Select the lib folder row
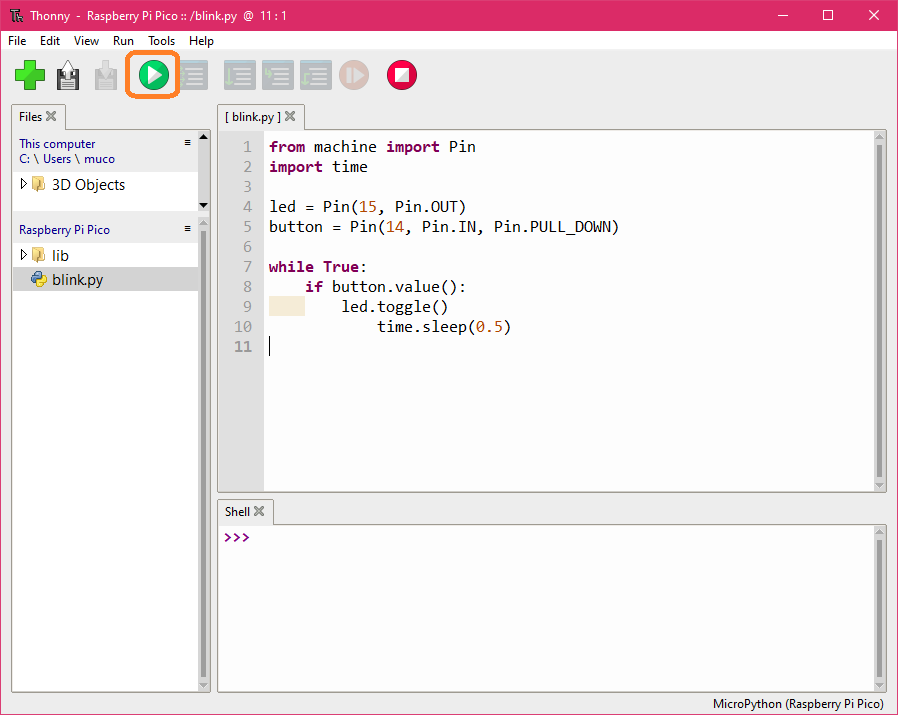Screen dimensions: 898x715 click(x=105, y=255)
